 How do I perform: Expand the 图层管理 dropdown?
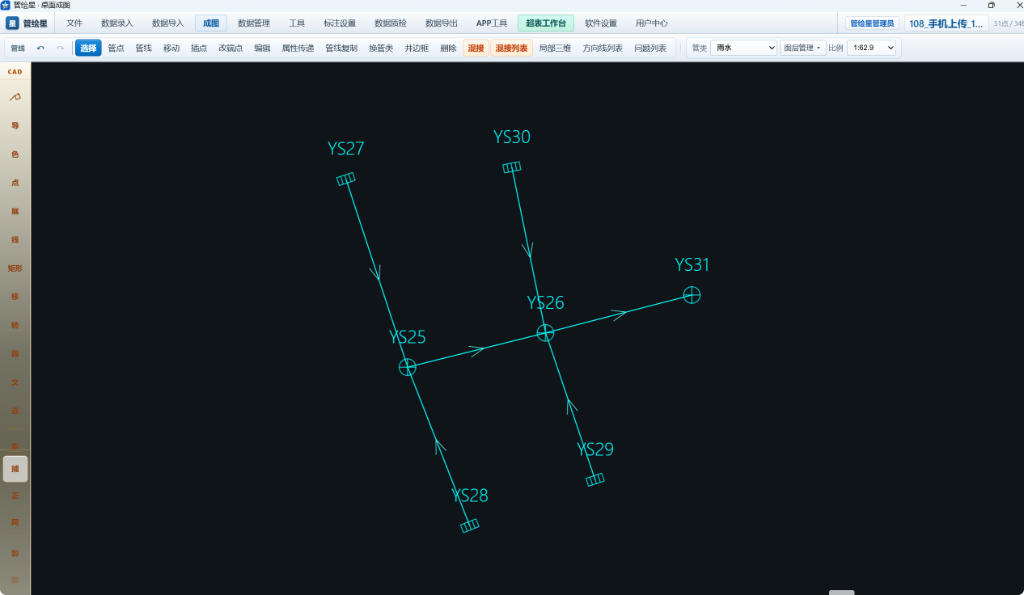tap(803, 48)
